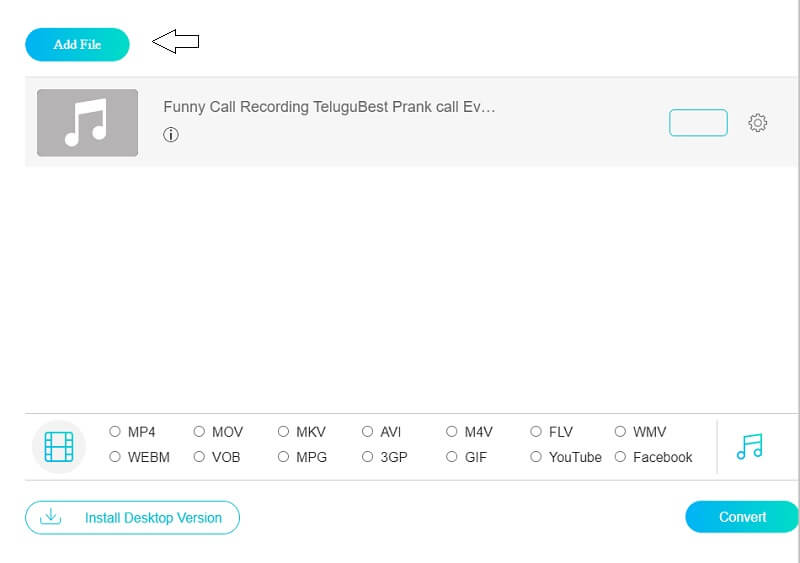Select the WEBM format option

[x=115, y=457]
